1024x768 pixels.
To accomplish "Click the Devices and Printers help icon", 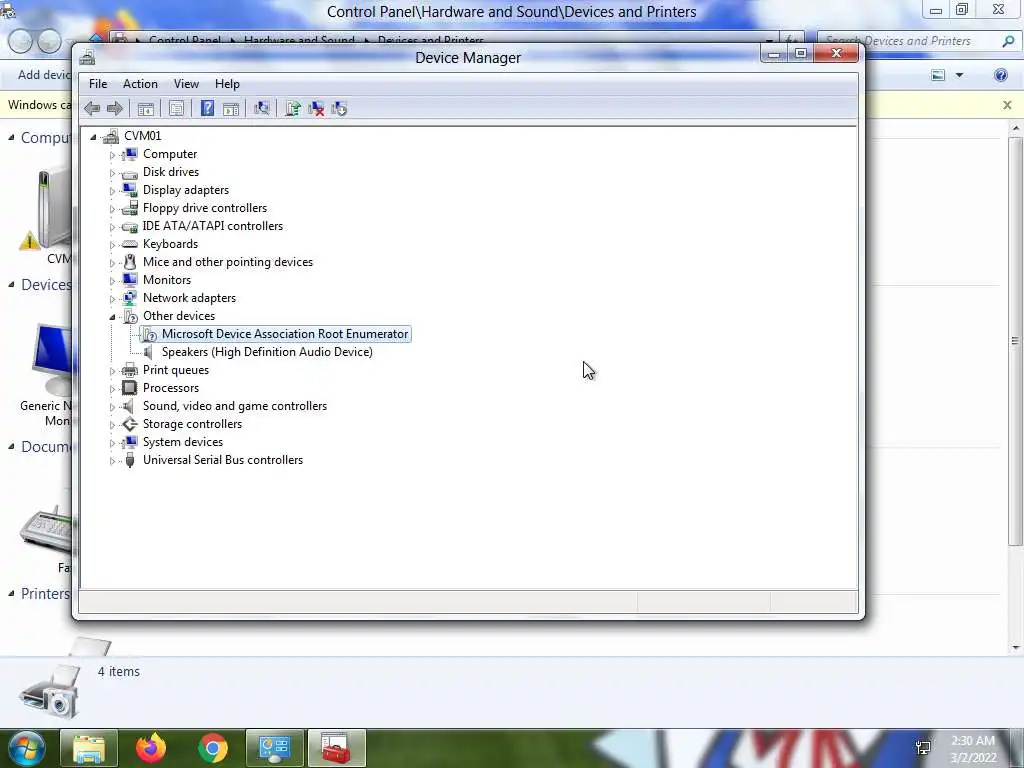I will coord(1000,75).
